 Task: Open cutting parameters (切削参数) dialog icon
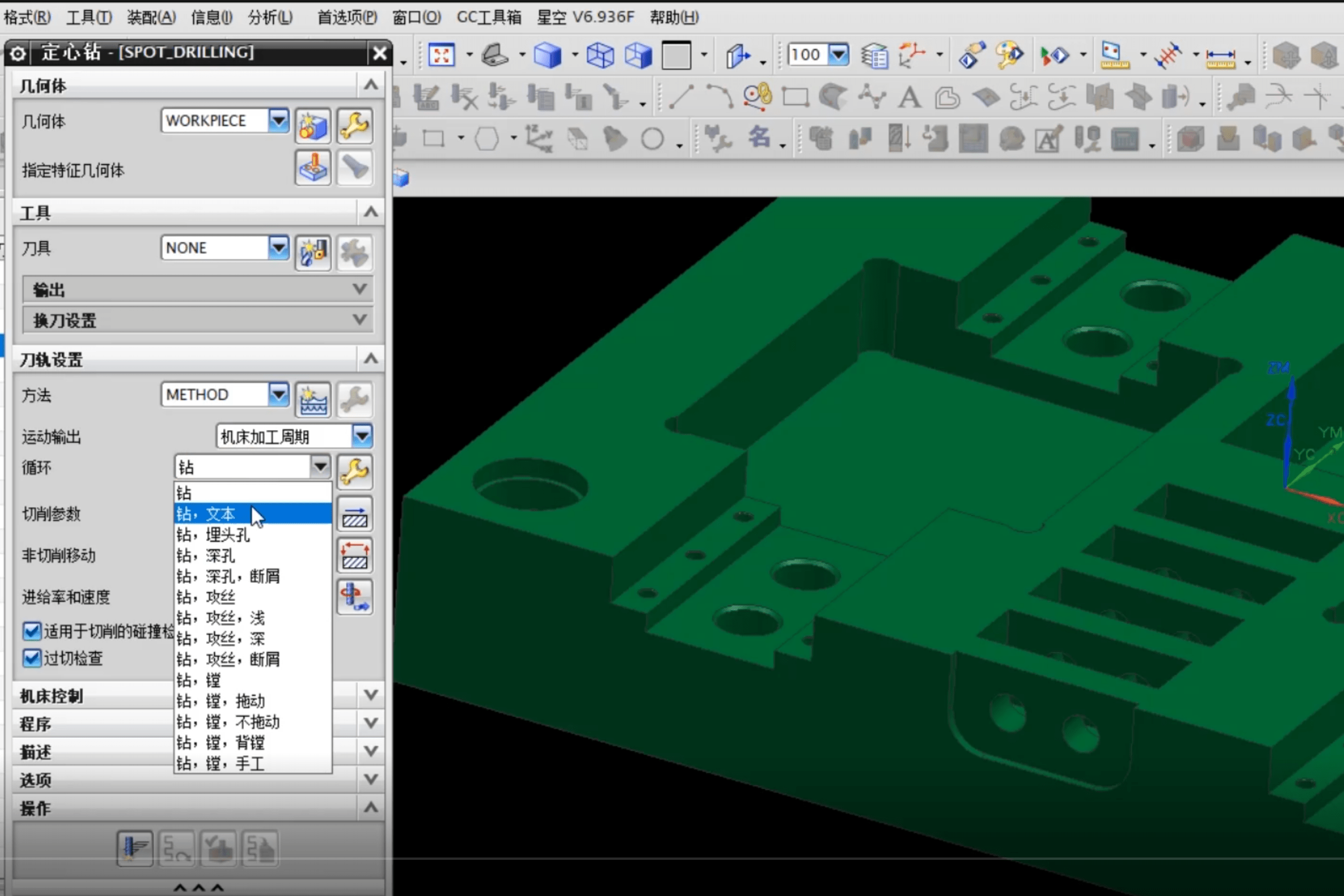(x=354, y=514)
